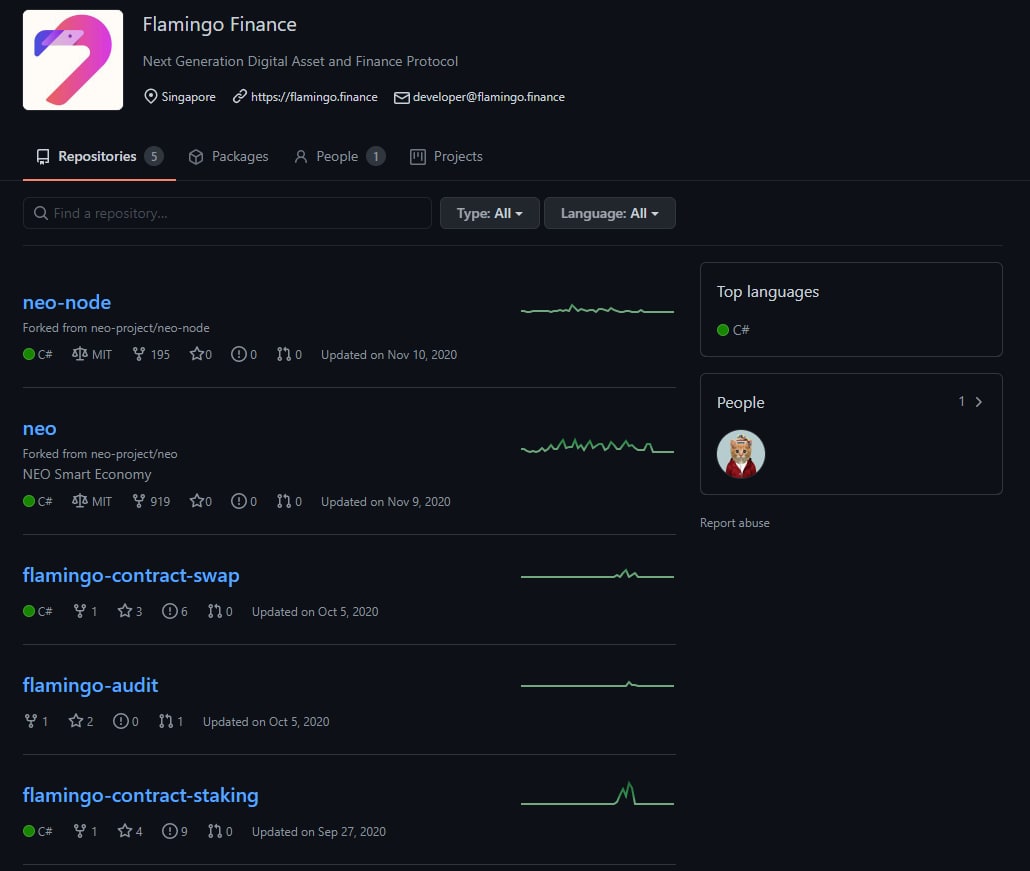Click the developer@flamingo.finance email link

(488, 97)
